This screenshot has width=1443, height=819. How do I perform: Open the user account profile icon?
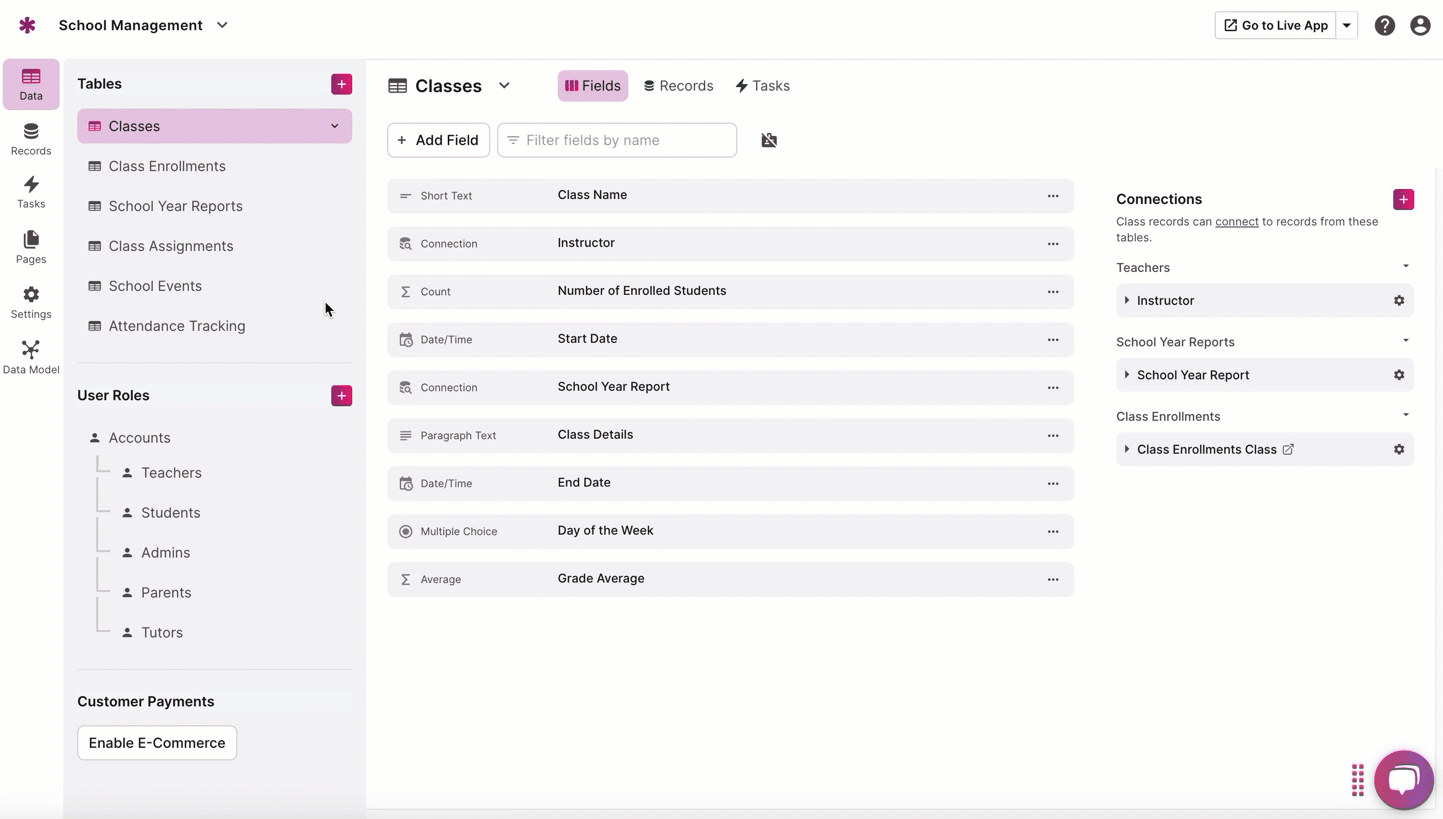coord(1419,26)
